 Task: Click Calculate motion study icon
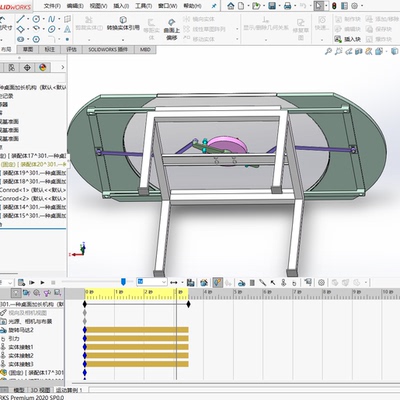point(22,283)
